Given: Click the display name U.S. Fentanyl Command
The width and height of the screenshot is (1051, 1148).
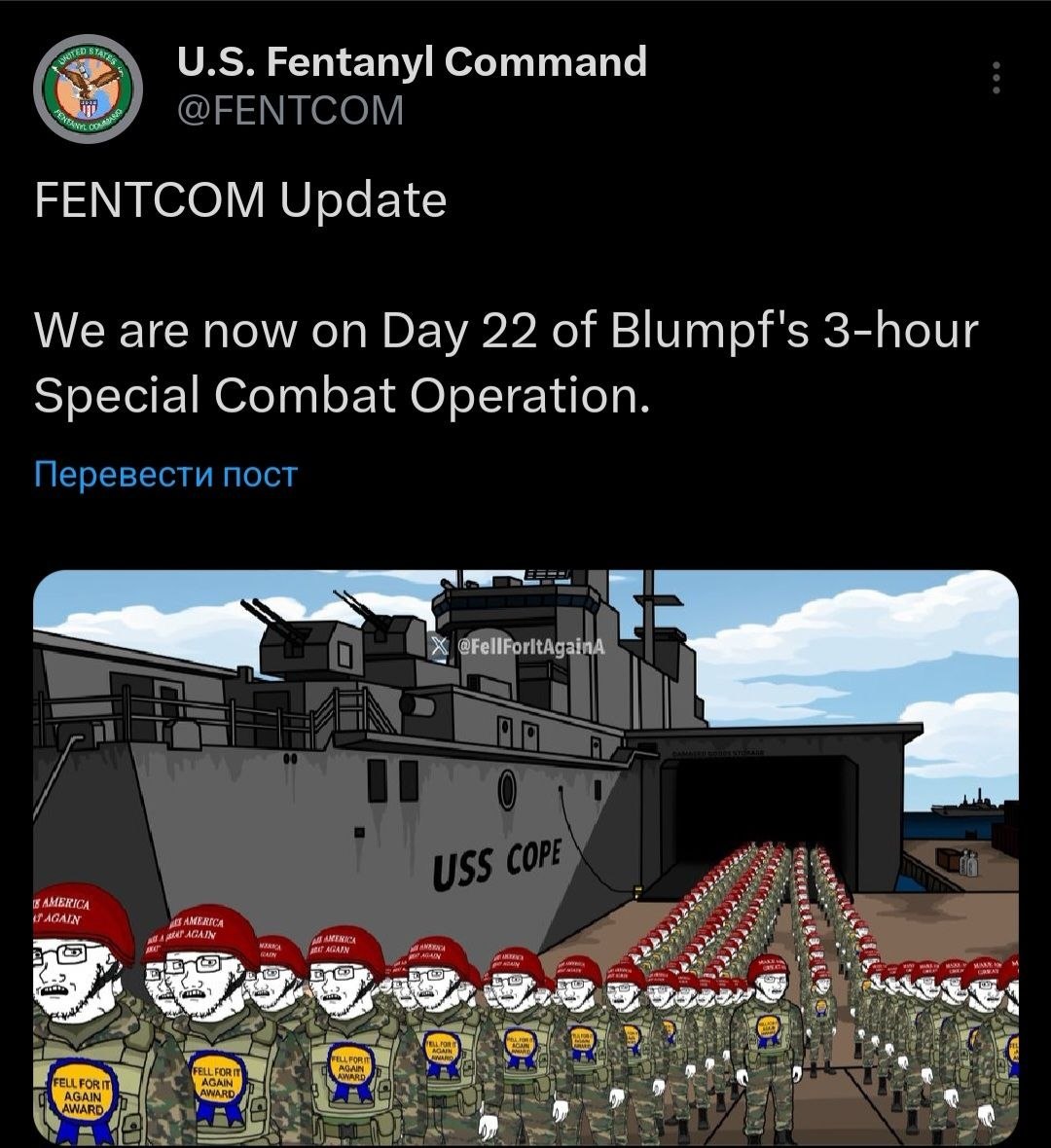Looking at the screenshot, I should (x=413, y=61).
